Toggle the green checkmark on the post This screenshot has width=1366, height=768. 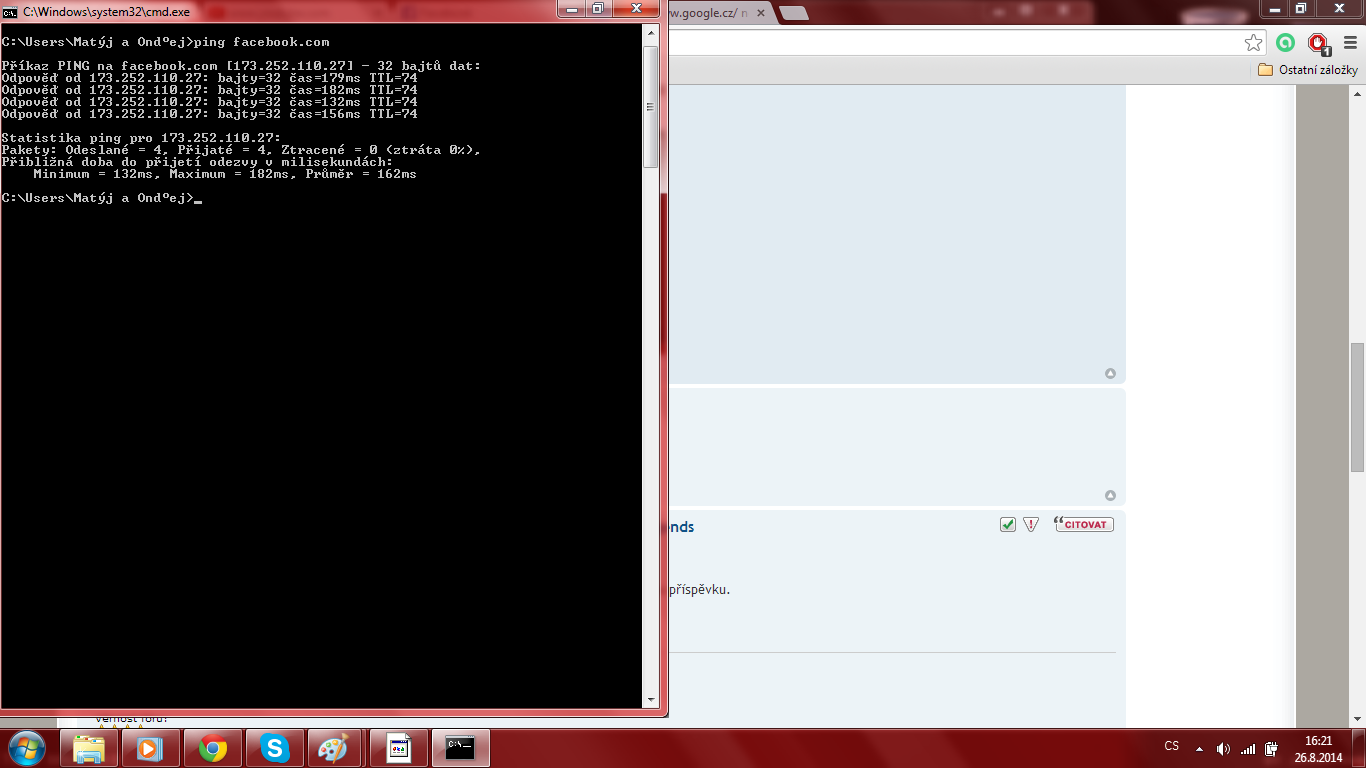point(1008,525)
